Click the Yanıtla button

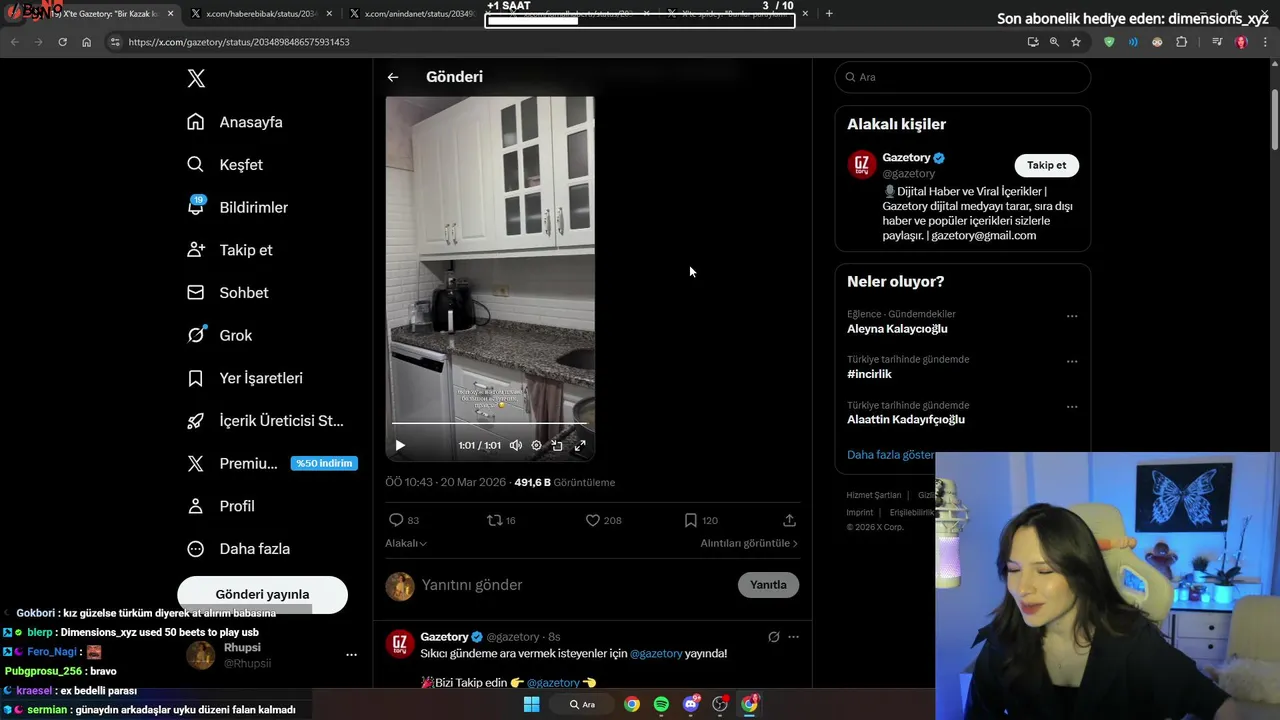768,585
